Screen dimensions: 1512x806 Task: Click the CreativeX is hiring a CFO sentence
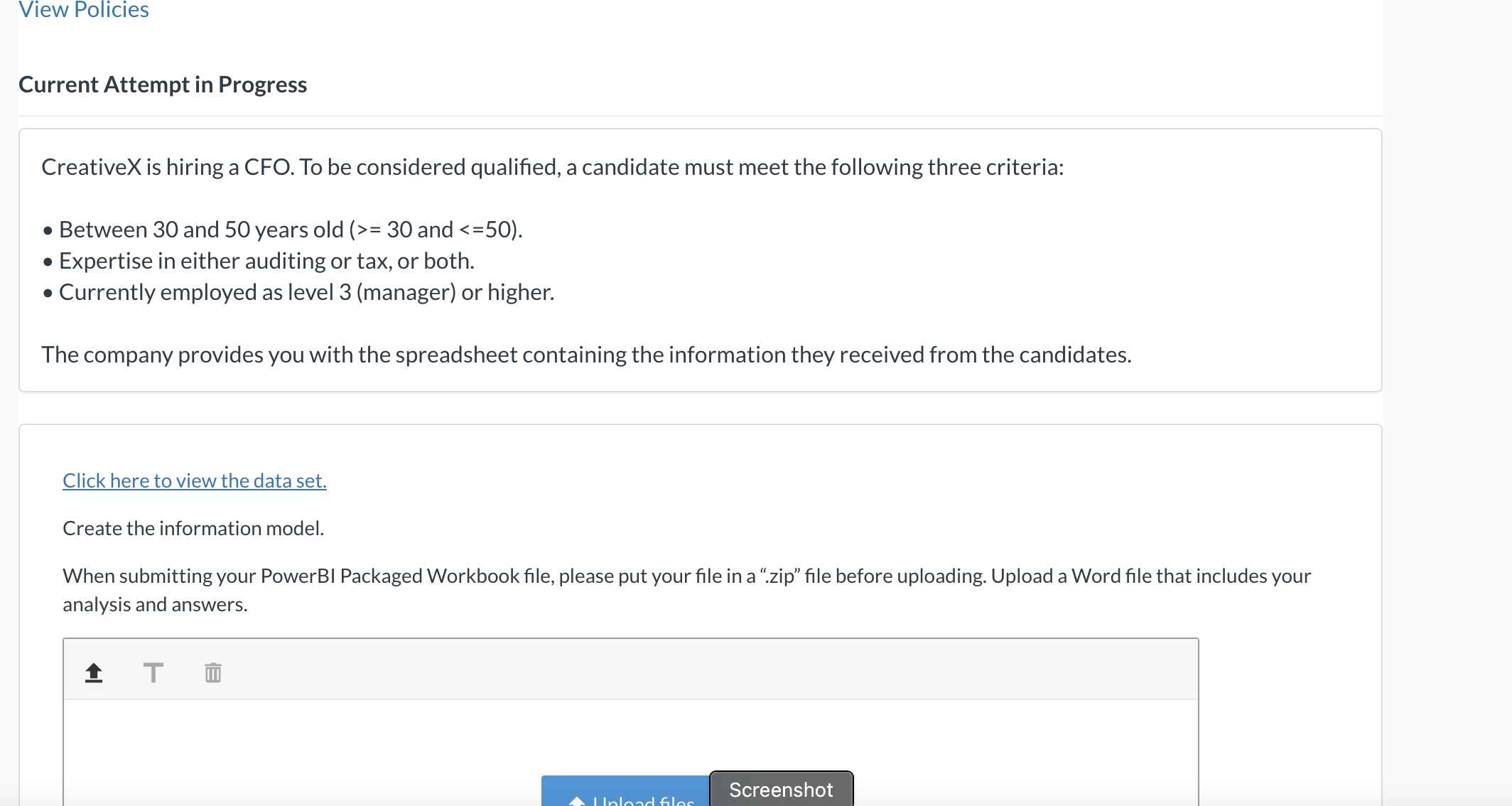[552, 167]
